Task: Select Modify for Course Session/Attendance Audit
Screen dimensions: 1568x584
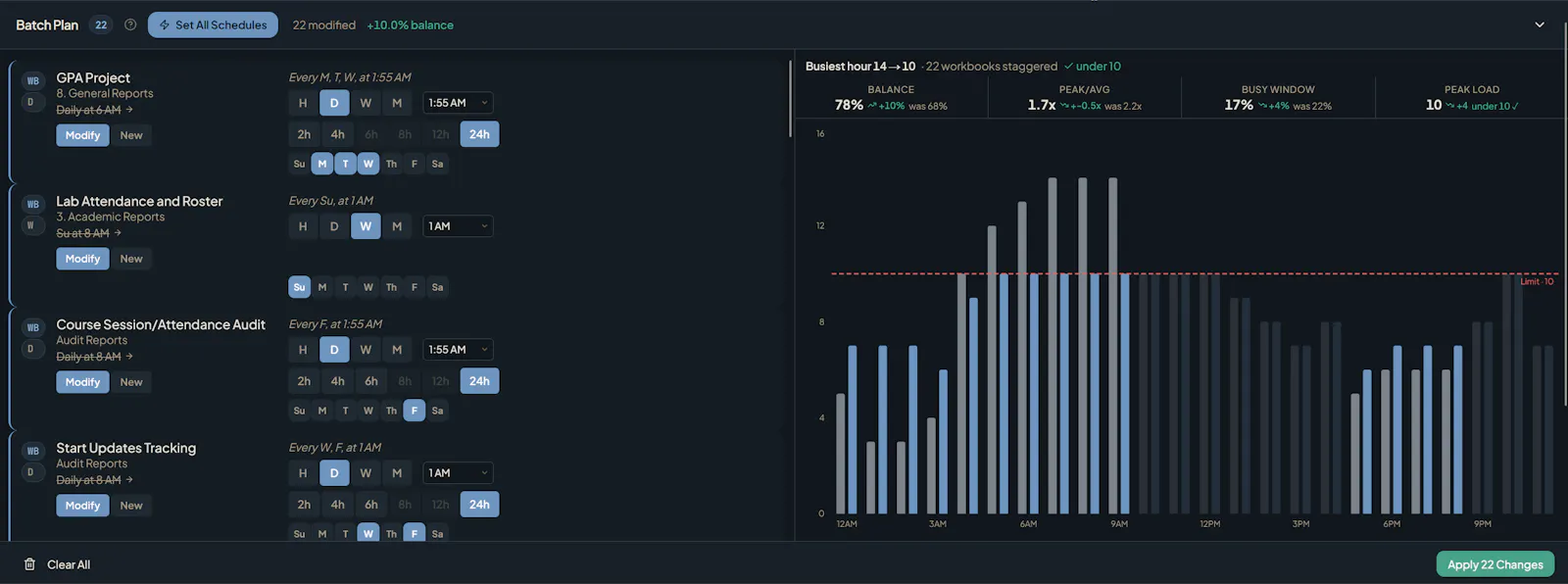Action: click(82, 382)
